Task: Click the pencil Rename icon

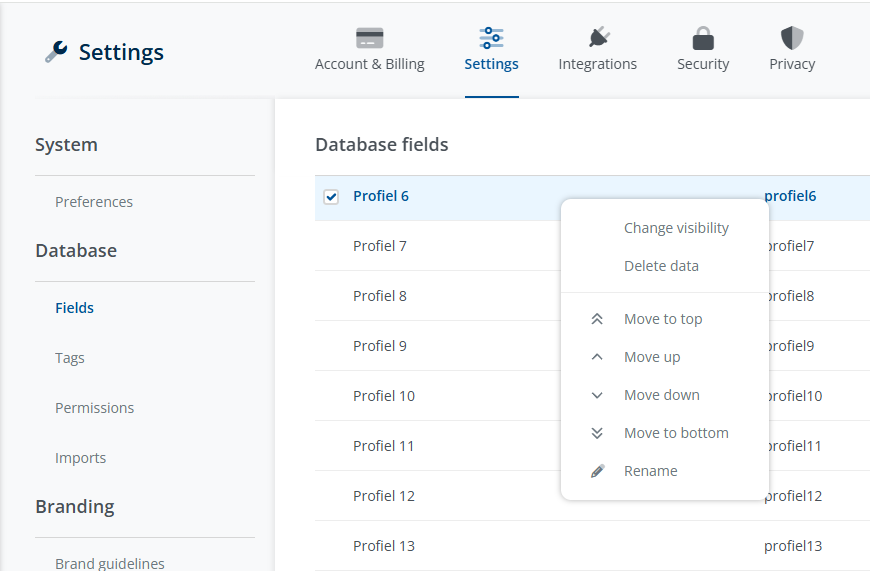Action: click(x=597, y=471)
